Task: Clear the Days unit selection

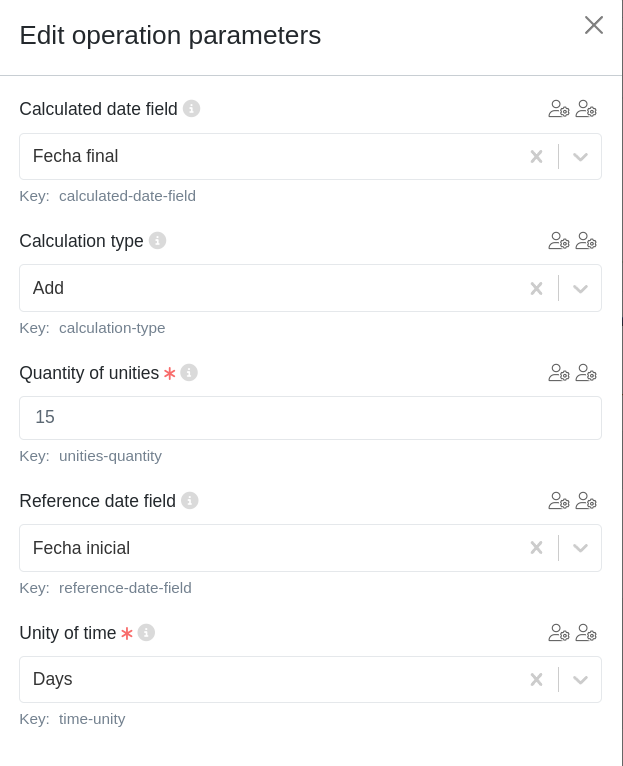Action: [537, 680]
